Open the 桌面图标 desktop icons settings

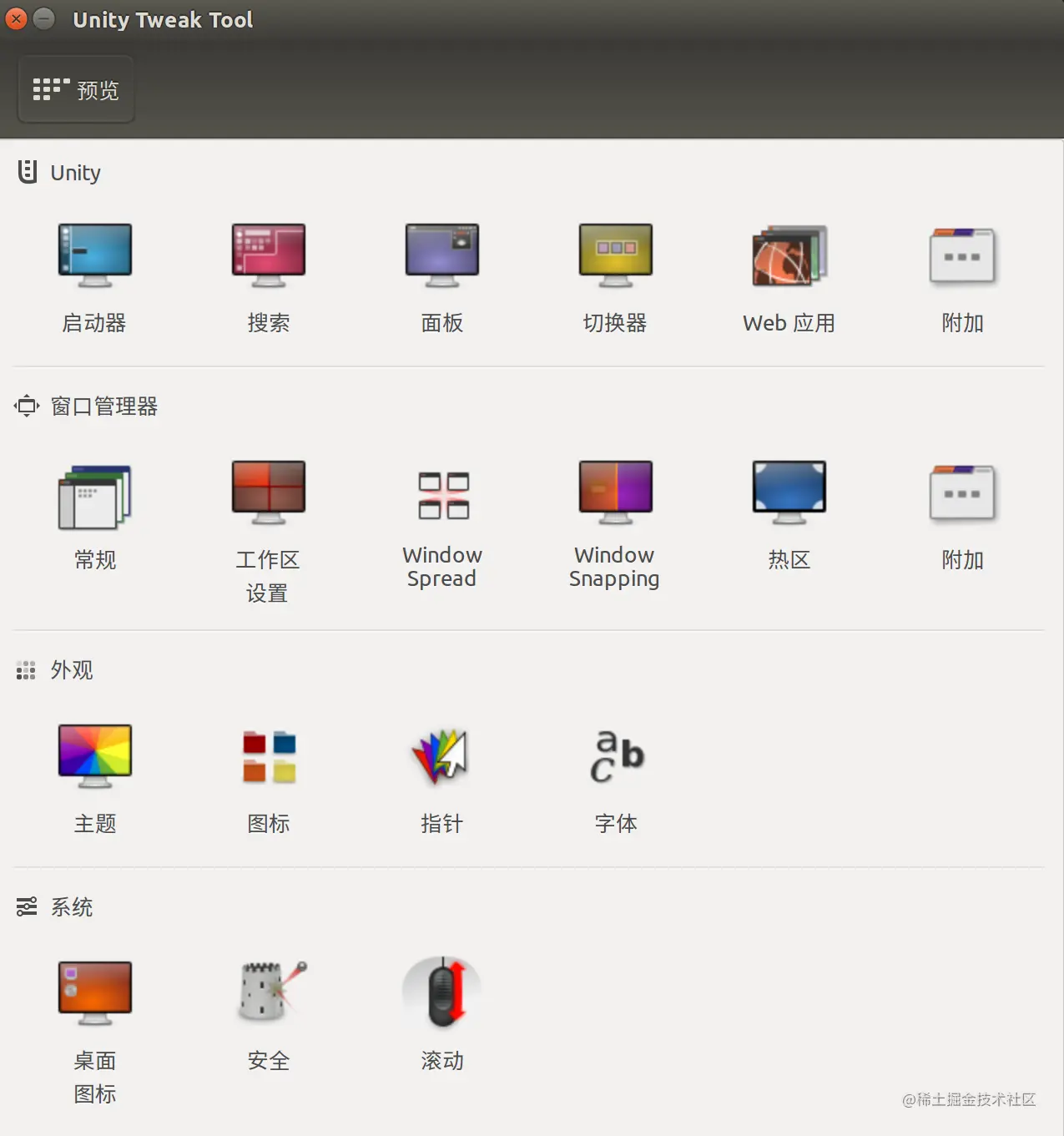[x=94, y=993]
